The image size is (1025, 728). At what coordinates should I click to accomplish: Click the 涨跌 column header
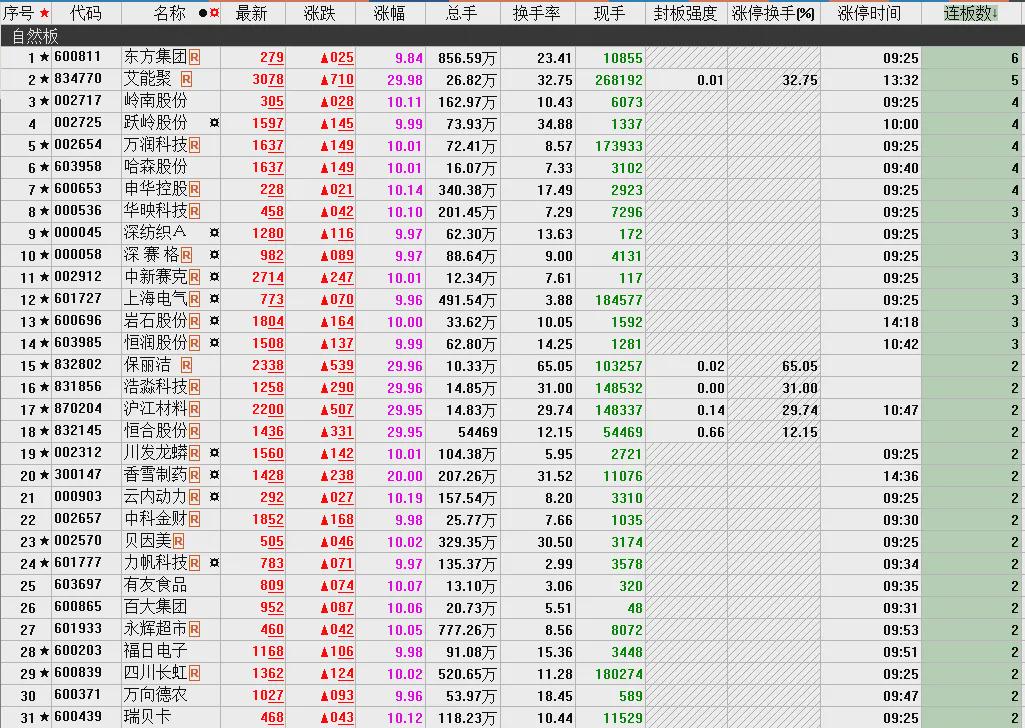point(320,13)
